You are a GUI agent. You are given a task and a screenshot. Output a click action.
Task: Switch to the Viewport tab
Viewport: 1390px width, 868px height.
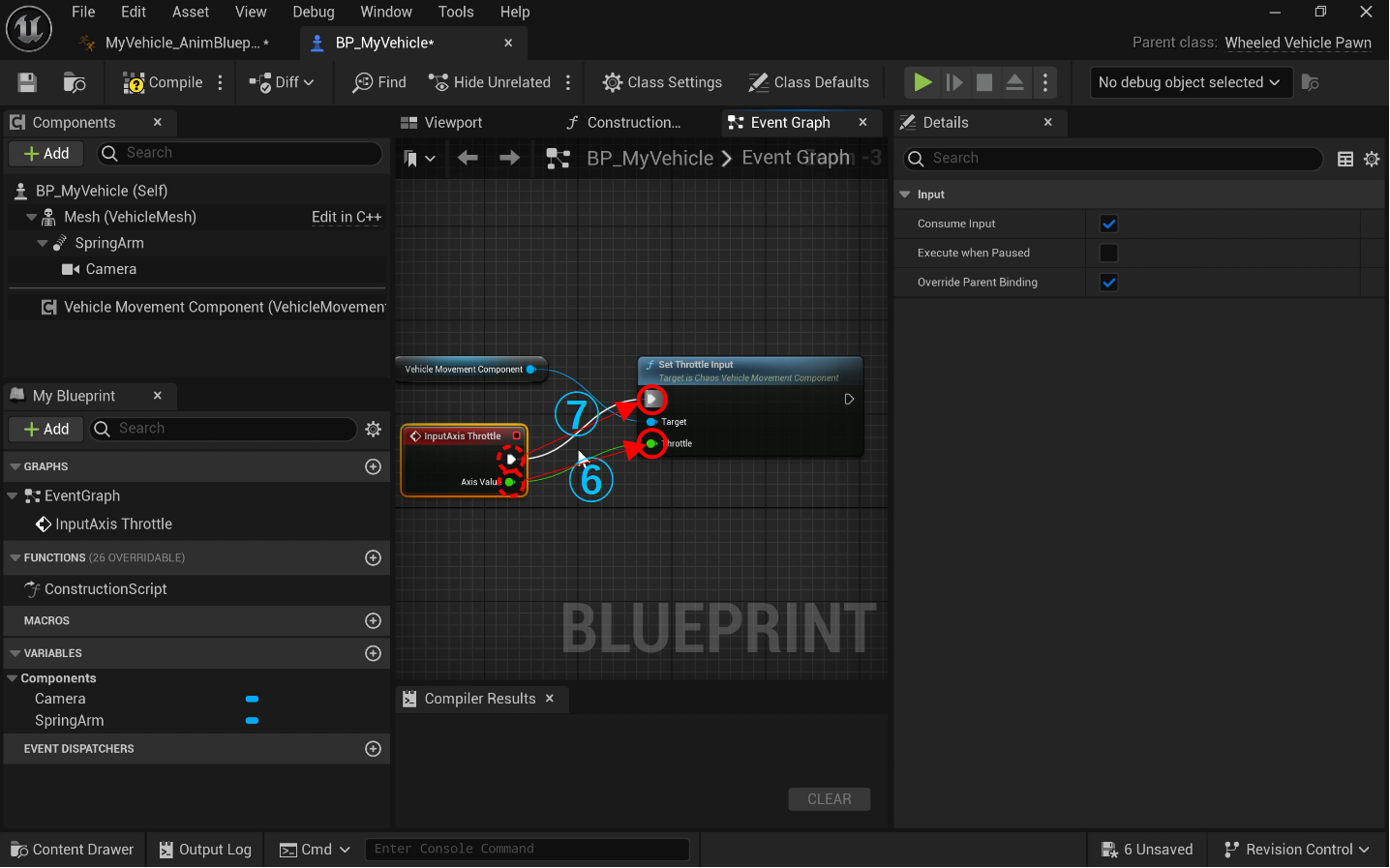click(x=440, y=123)
